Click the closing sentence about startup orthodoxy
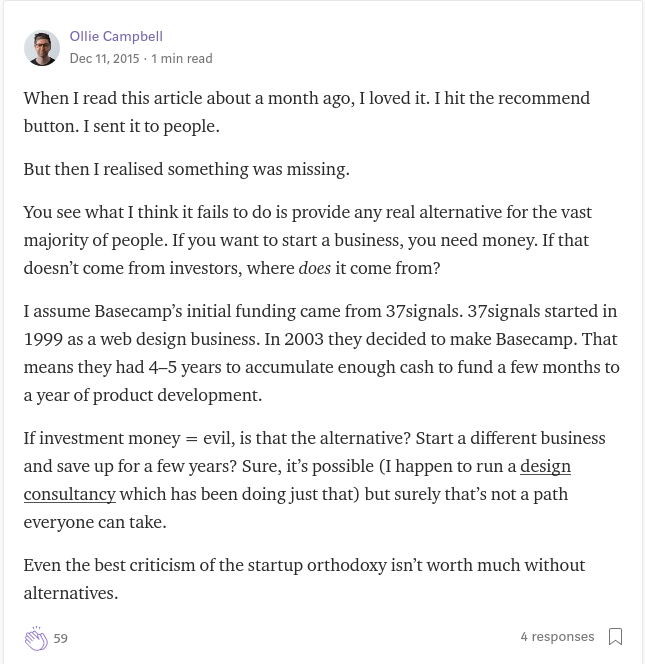 click(304, 579)
